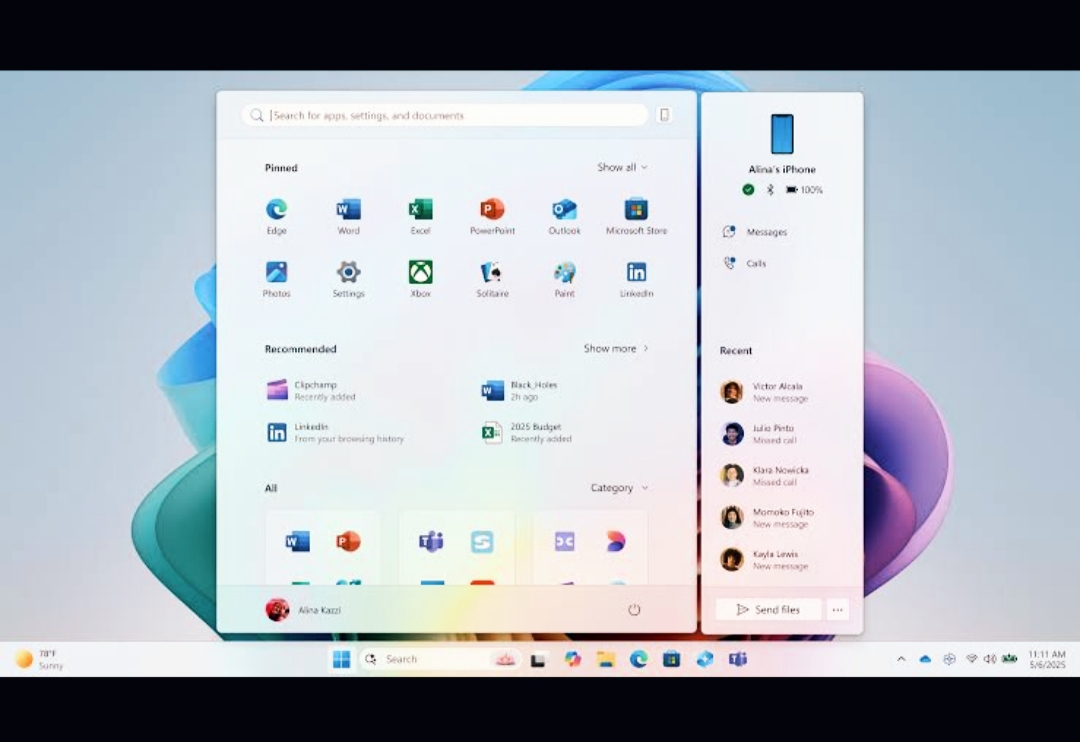Expand Show more recommended items

tap(616, 349)
